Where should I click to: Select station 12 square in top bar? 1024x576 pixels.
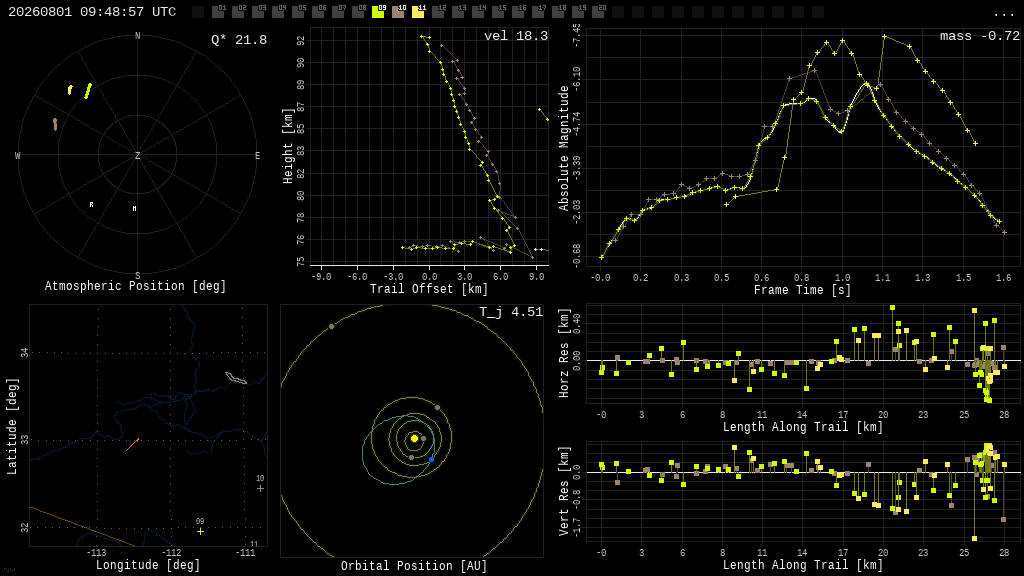[x=438, y=12]
